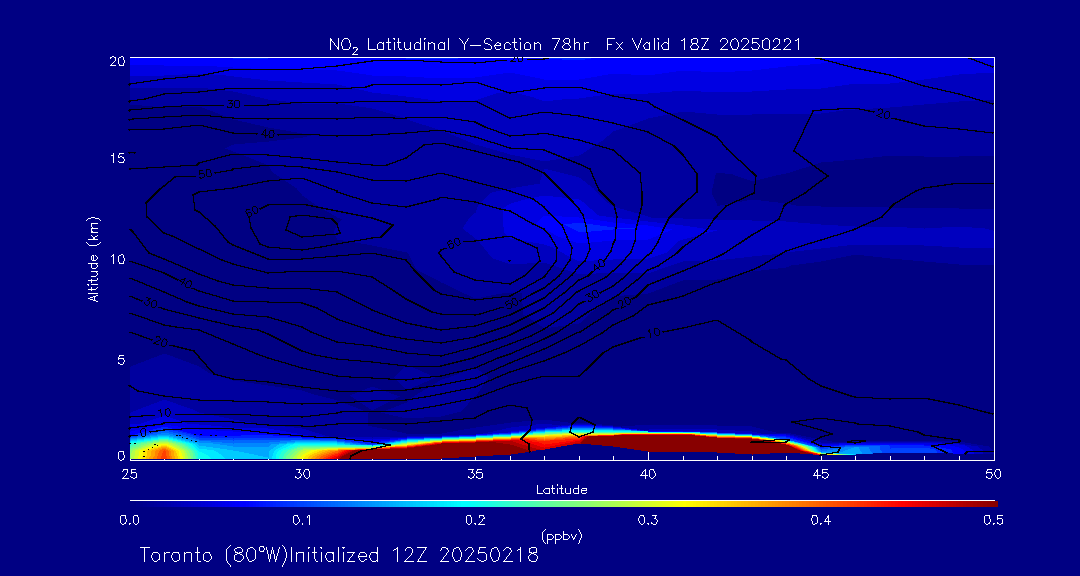This screenshot has height=576, width=1080.
Task: Click the 'Latitude' horizontal axis label
Action: coord(561,490)
